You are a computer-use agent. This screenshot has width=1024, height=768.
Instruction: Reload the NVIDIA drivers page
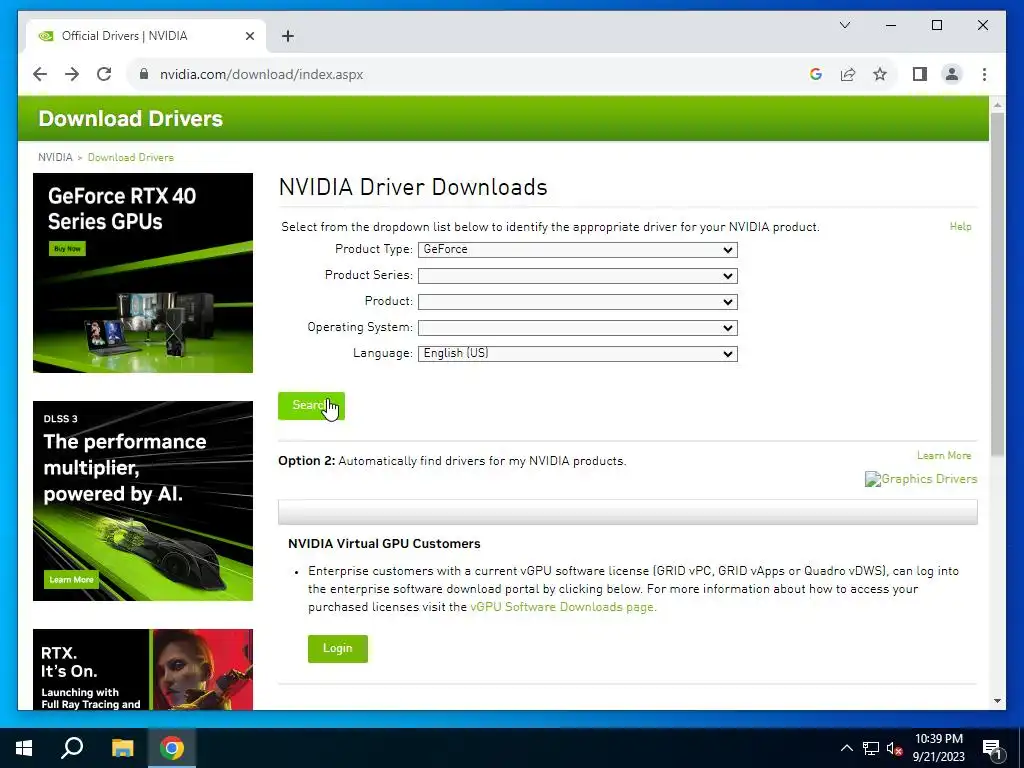(x=104, y=74)
